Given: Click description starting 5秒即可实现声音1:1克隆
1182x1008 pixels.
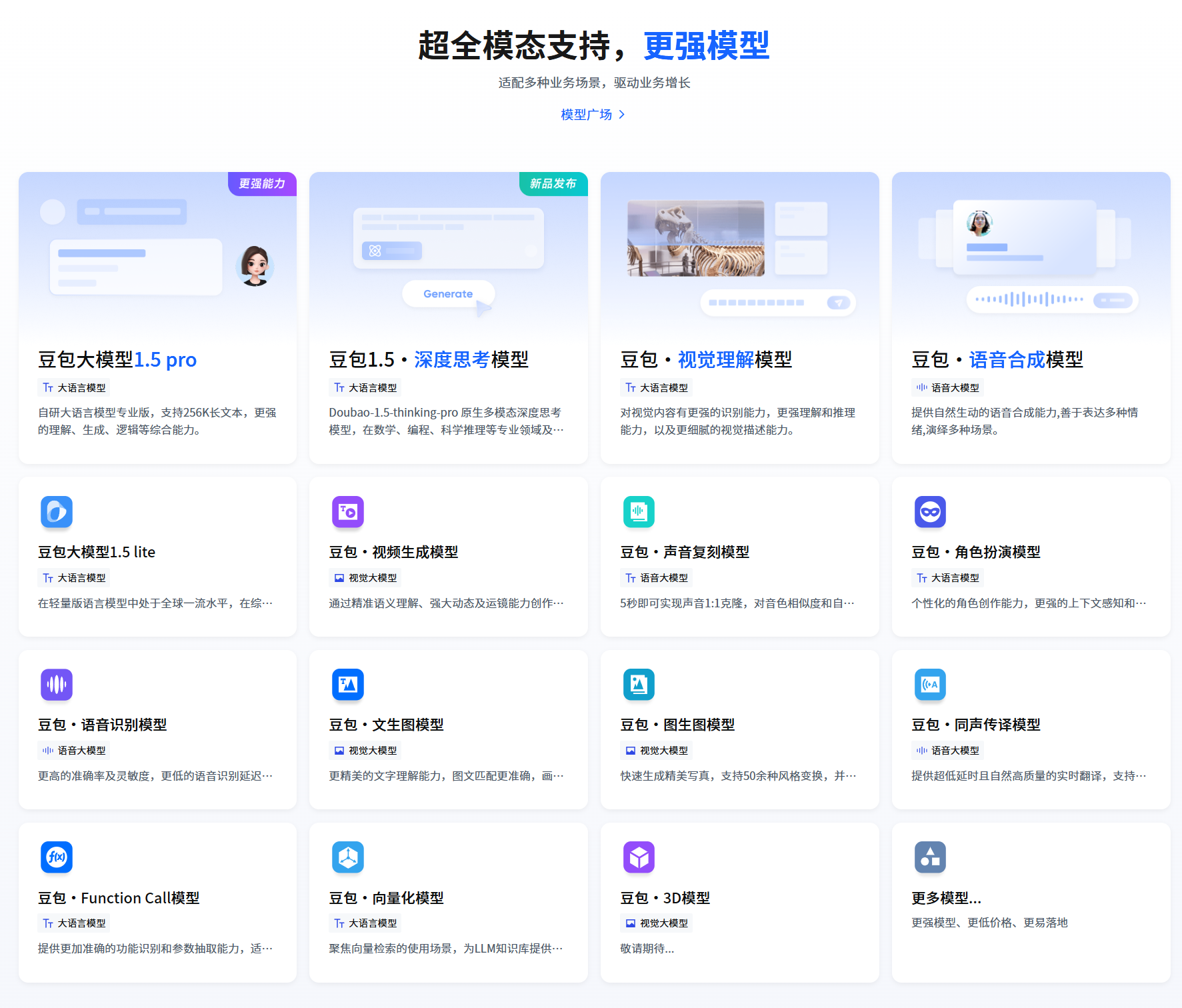Looking at the screenshot, I should click(737, 603).
